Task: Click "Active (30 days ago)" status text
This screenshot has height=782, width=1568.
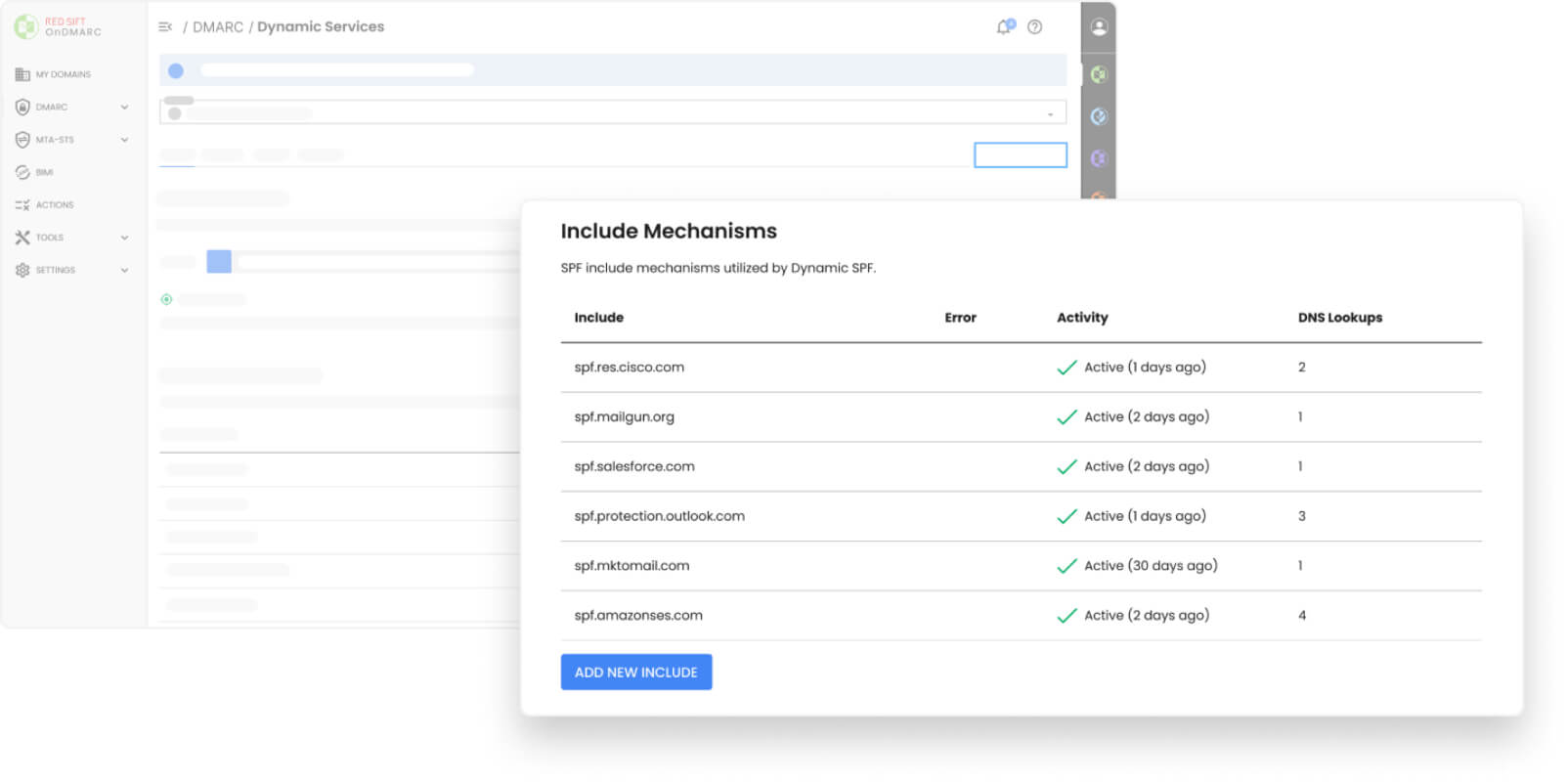Action: tap(1151, 566)
